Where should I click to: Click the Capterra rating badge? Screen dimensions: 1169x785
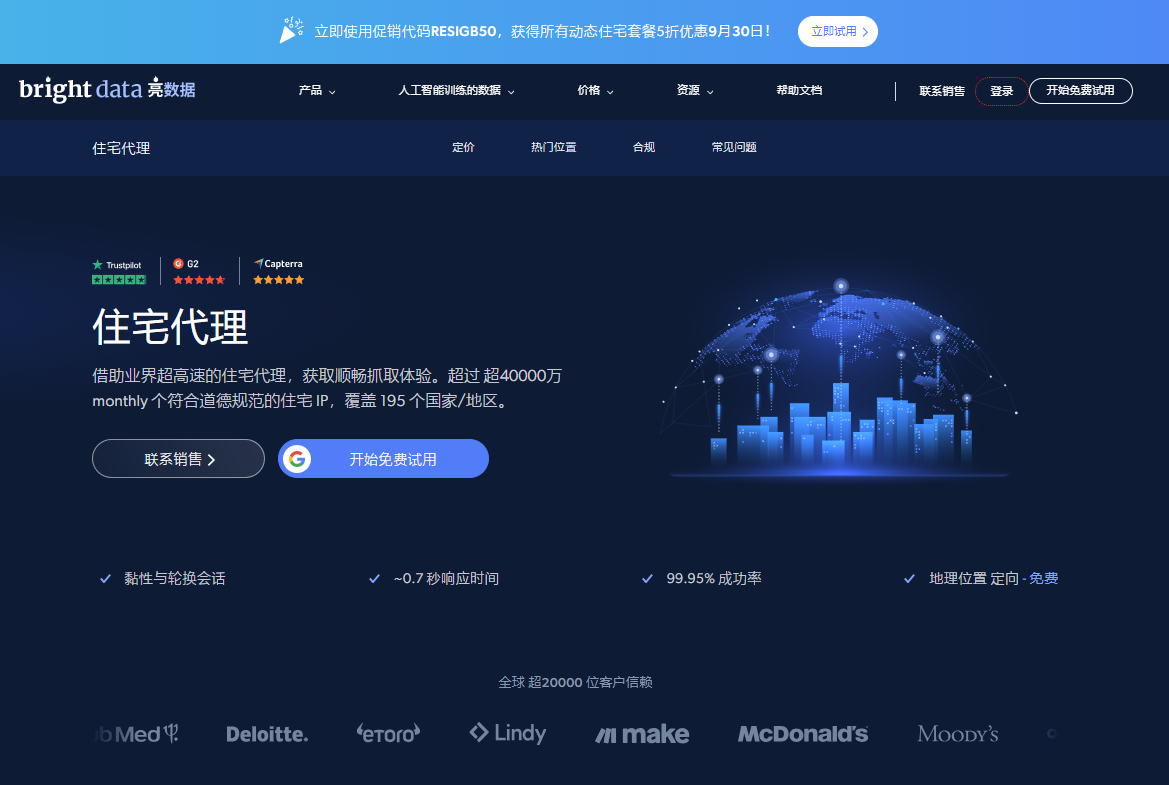[x=278, y=272]
